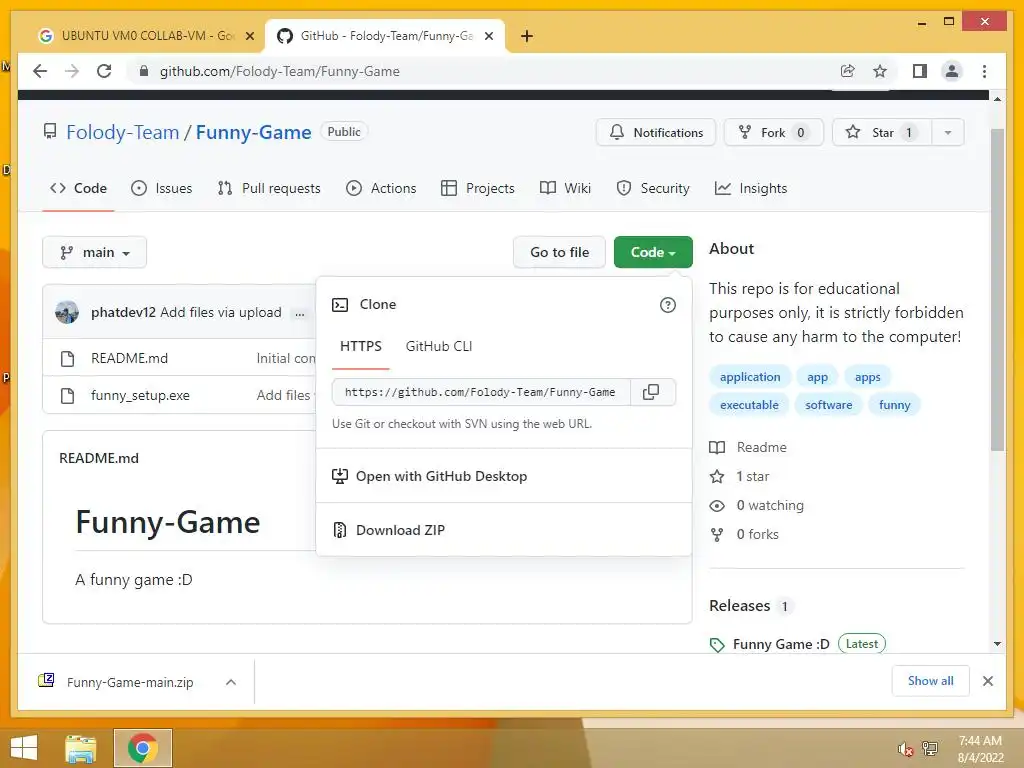1024x768 pixels.
Task: Close the GitHub Funny-Game tab
Action: [488, 36]
